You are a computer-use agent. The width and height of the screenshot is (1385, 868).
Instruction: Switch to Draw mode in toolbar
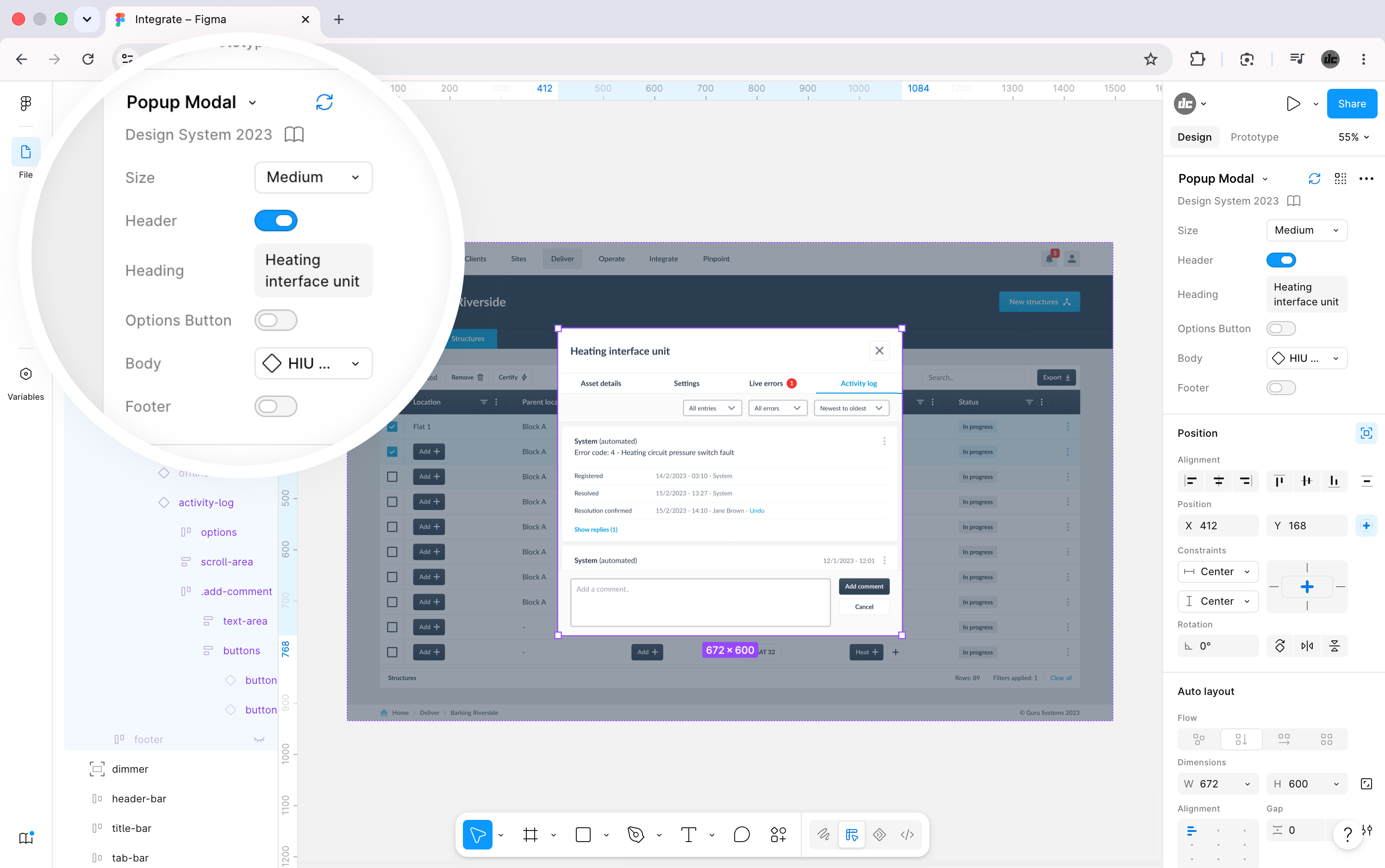click(824, 834)
